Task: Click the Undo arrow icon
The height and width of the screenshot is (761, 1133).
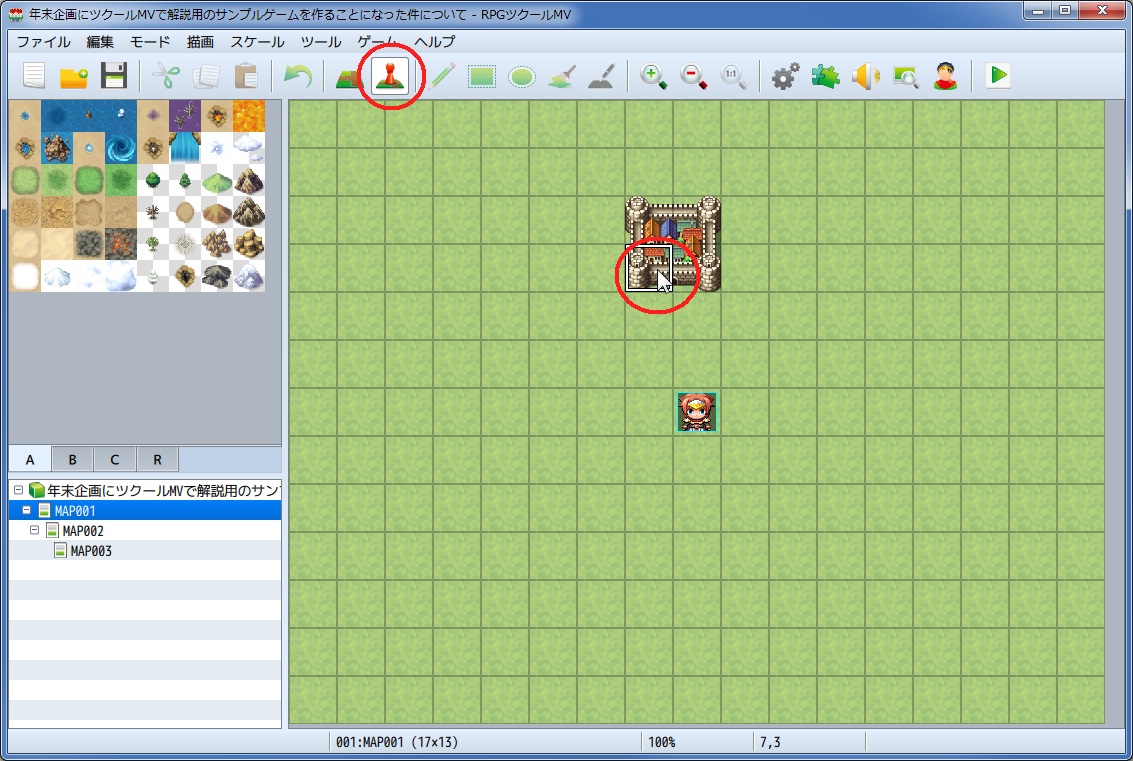Action: point(298,75)
